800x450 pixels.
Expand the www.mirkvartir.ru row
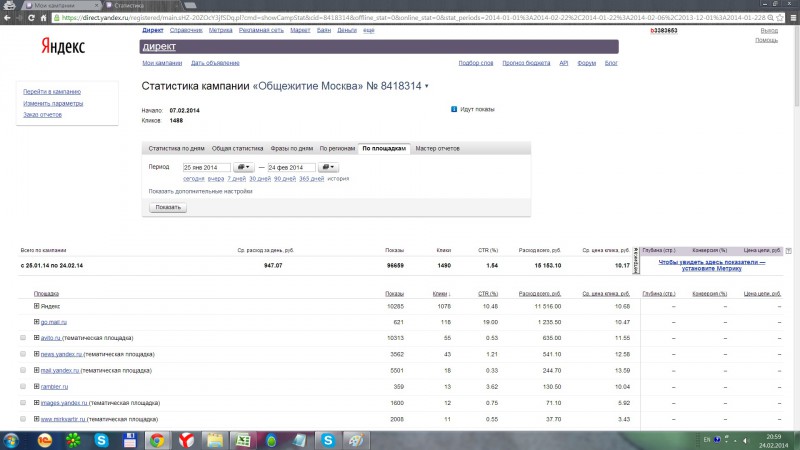(36, 419)
